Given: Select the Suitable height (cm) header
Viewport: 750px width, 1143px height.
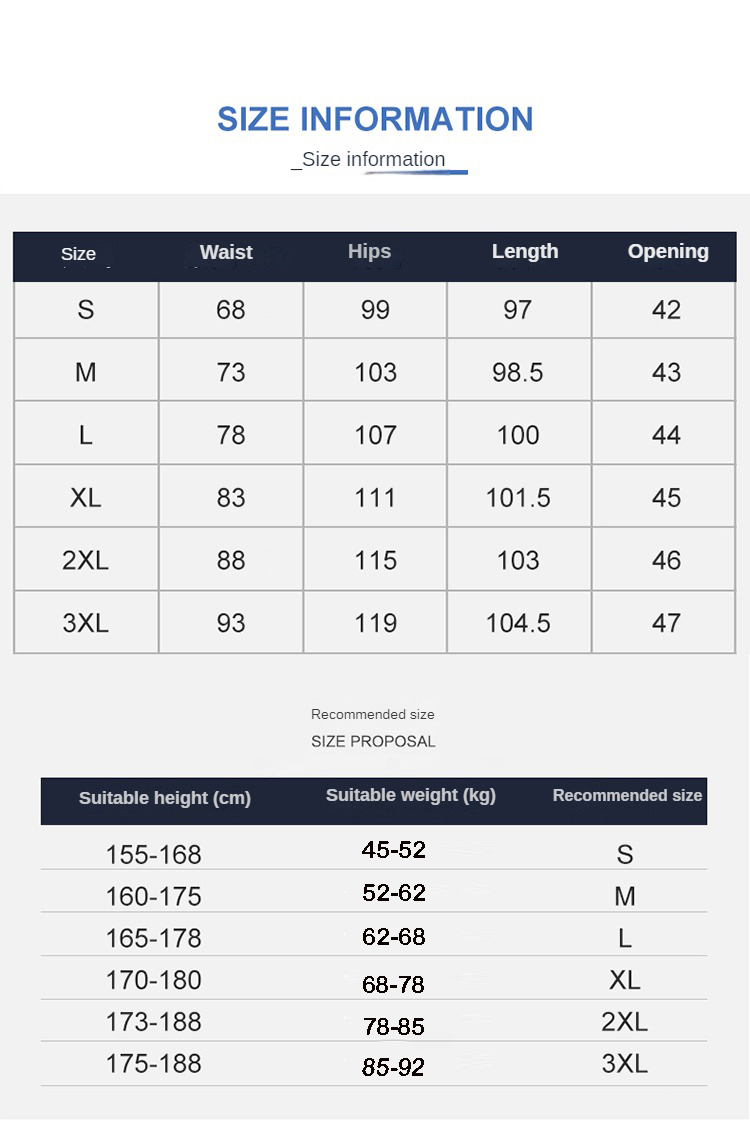Looking at the screenshot, I should point(165,798).
